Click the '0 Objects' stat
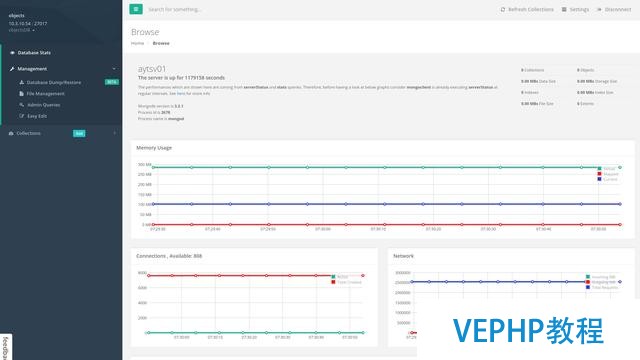This screenshot has height=360, width=640. pos(585,70)
